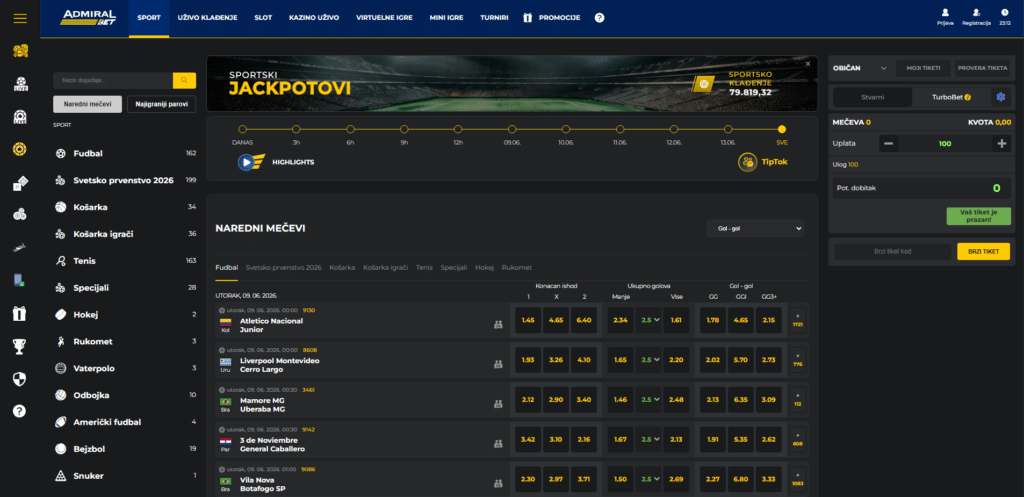The image size is (1024, 497).
Task: Click the yellow BRZI TIKET button
Action: [984, 251]
